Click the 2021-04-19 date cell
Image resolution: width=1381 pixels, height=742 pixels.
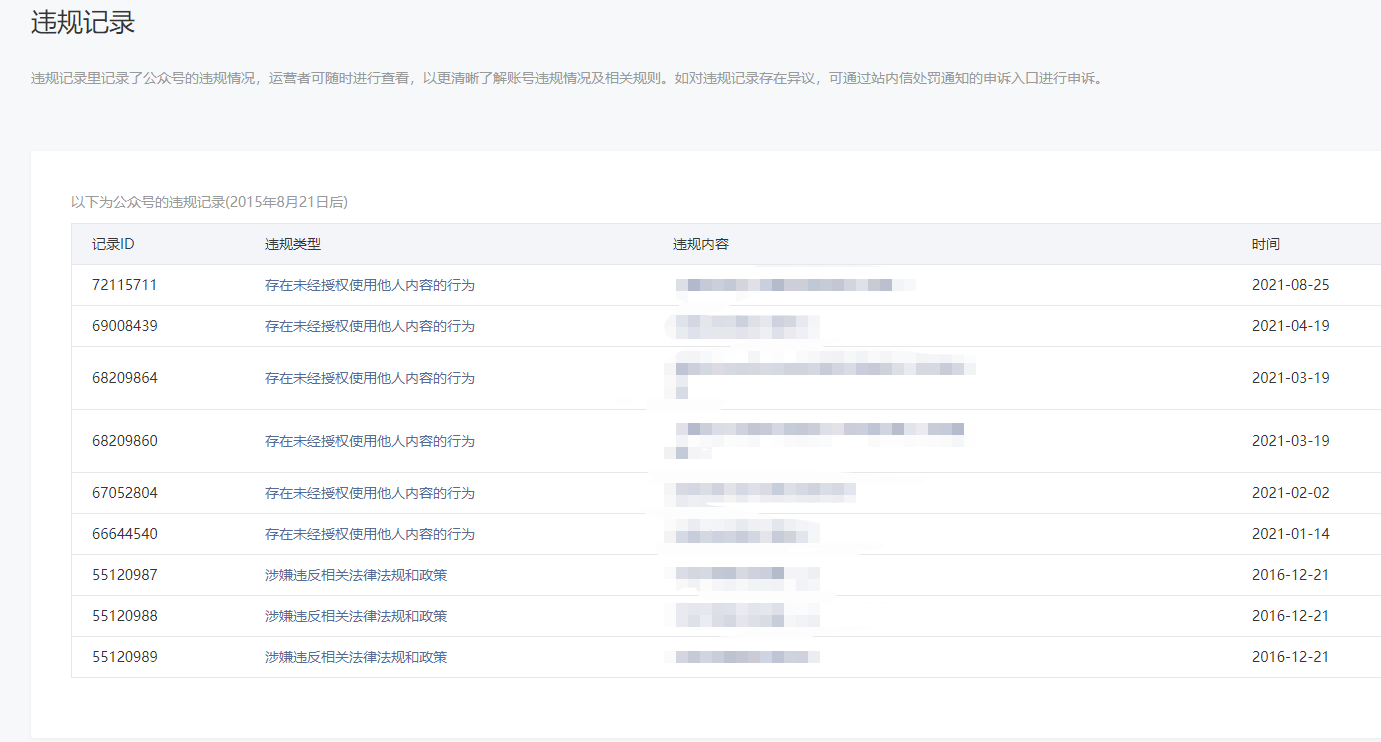click(1290, 326)
